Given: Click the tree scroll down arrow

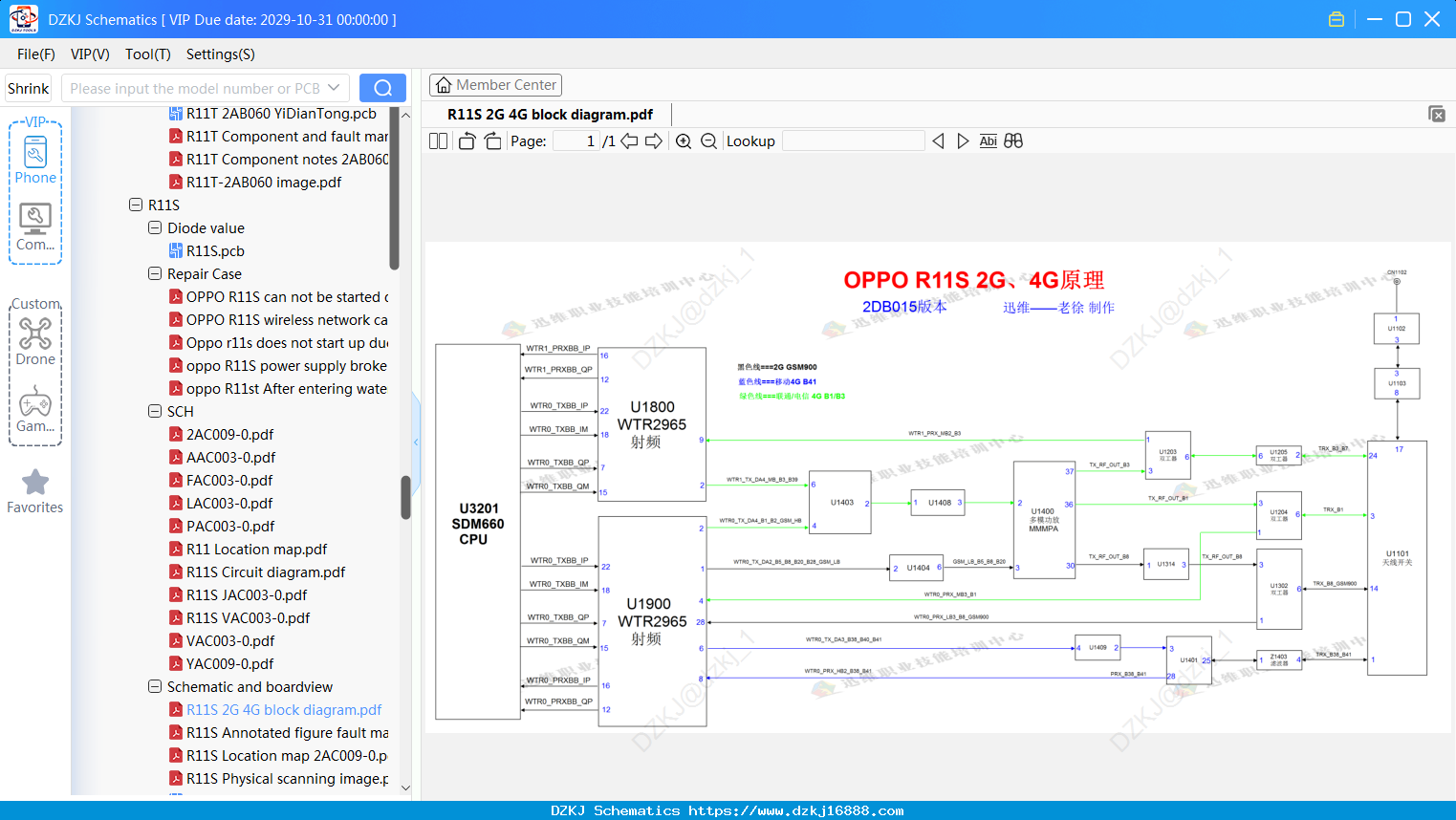Looking at the screenshot, I should 405,788.
